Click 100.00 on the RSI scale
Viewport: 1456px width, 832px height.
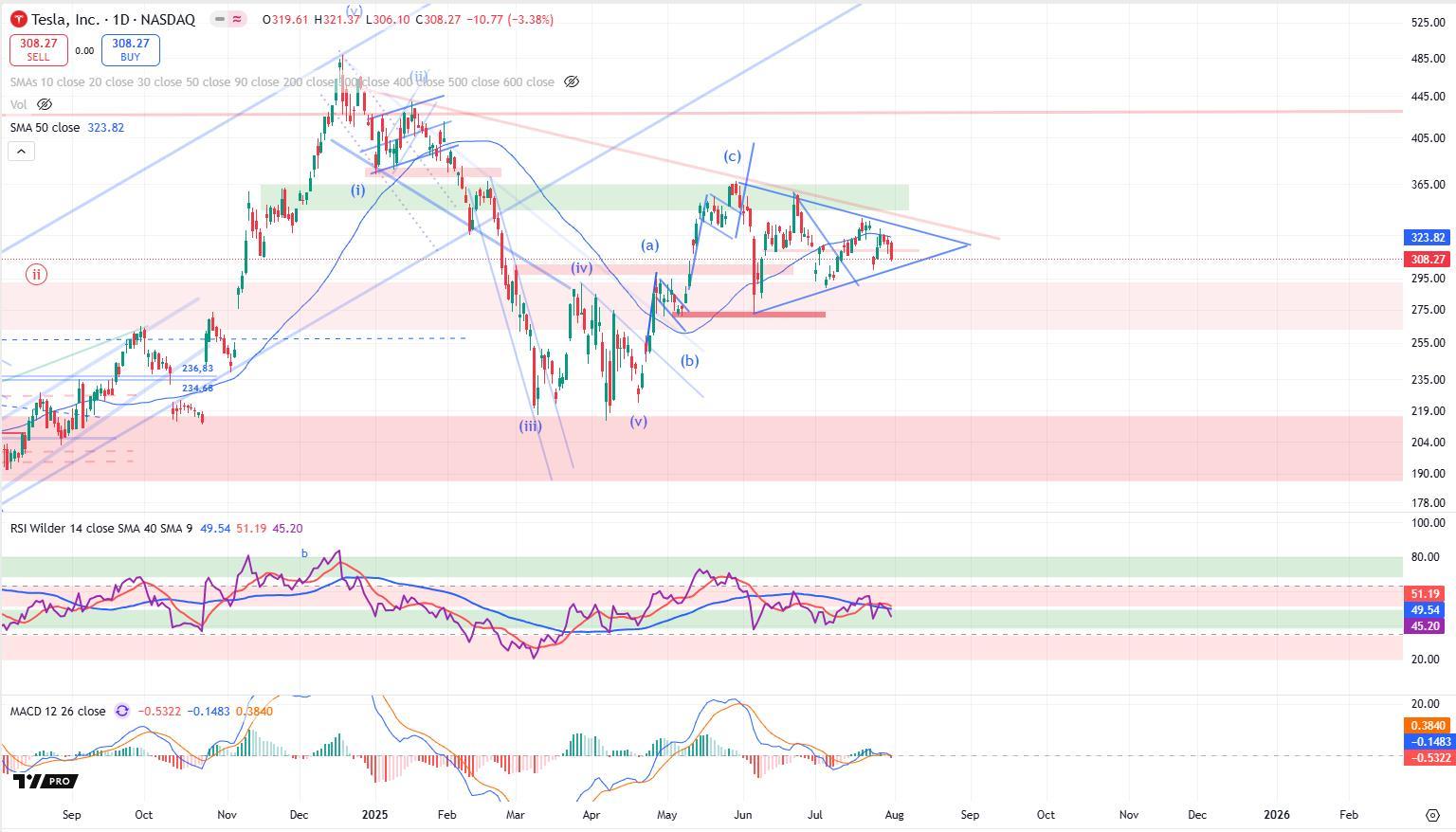point(1428,523)
